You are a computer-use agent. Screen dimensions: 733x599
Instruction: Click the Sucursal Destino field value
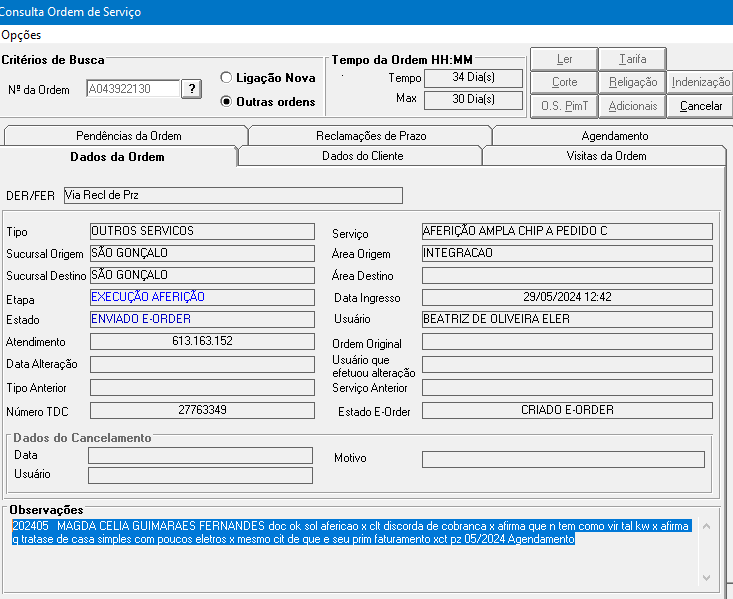[x=202, y=275]
